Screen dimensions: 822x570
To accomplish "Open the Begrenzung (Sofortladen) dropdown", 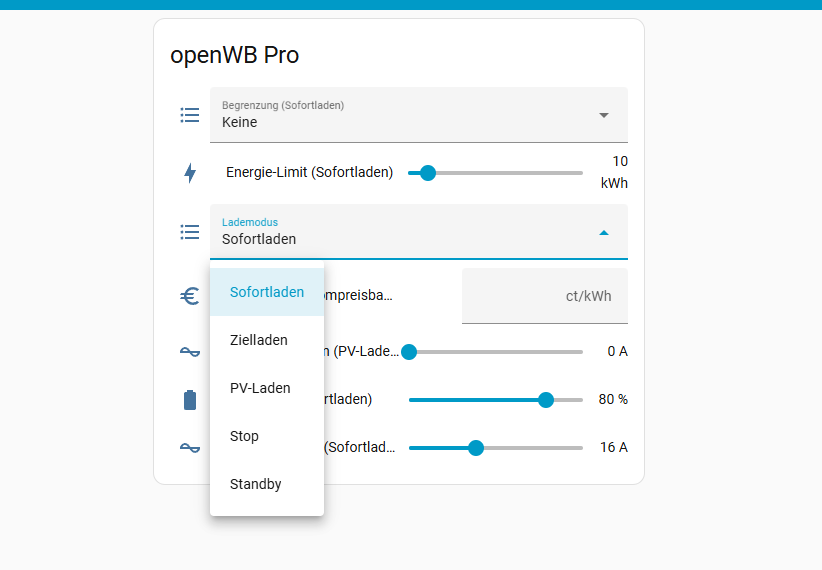I will (419, 115).
